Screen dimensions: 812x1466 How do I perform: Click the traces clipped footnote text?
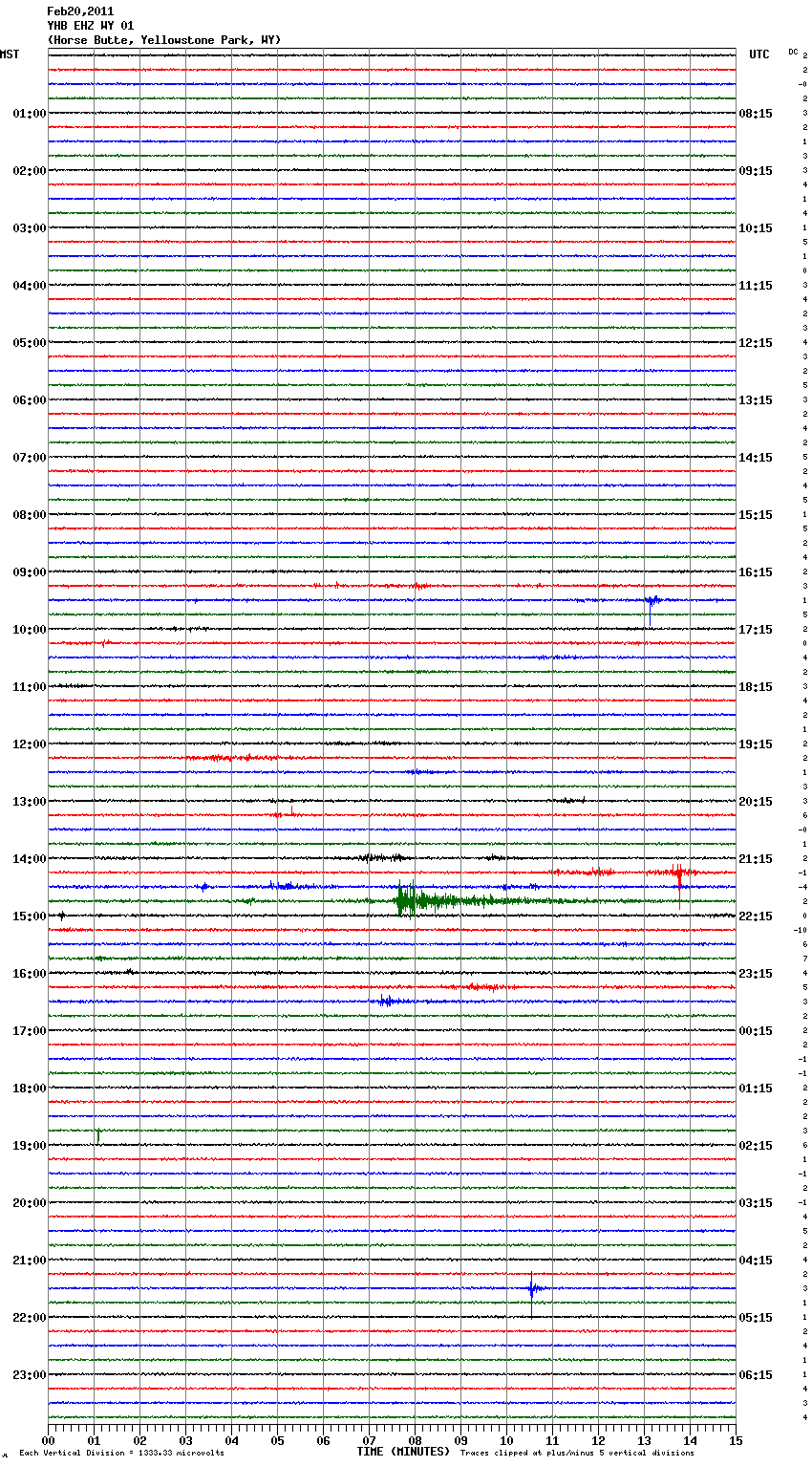[577, 1454]
